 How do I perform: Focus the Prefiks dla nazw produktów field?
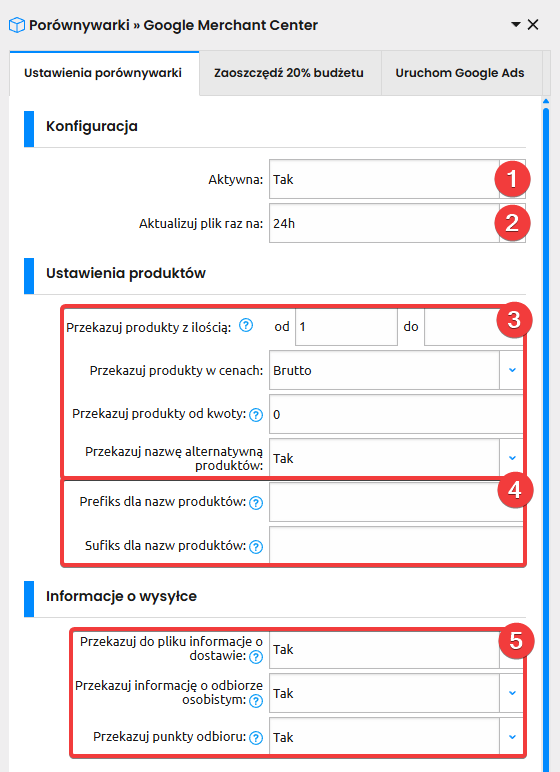click(x=396, y=502)
